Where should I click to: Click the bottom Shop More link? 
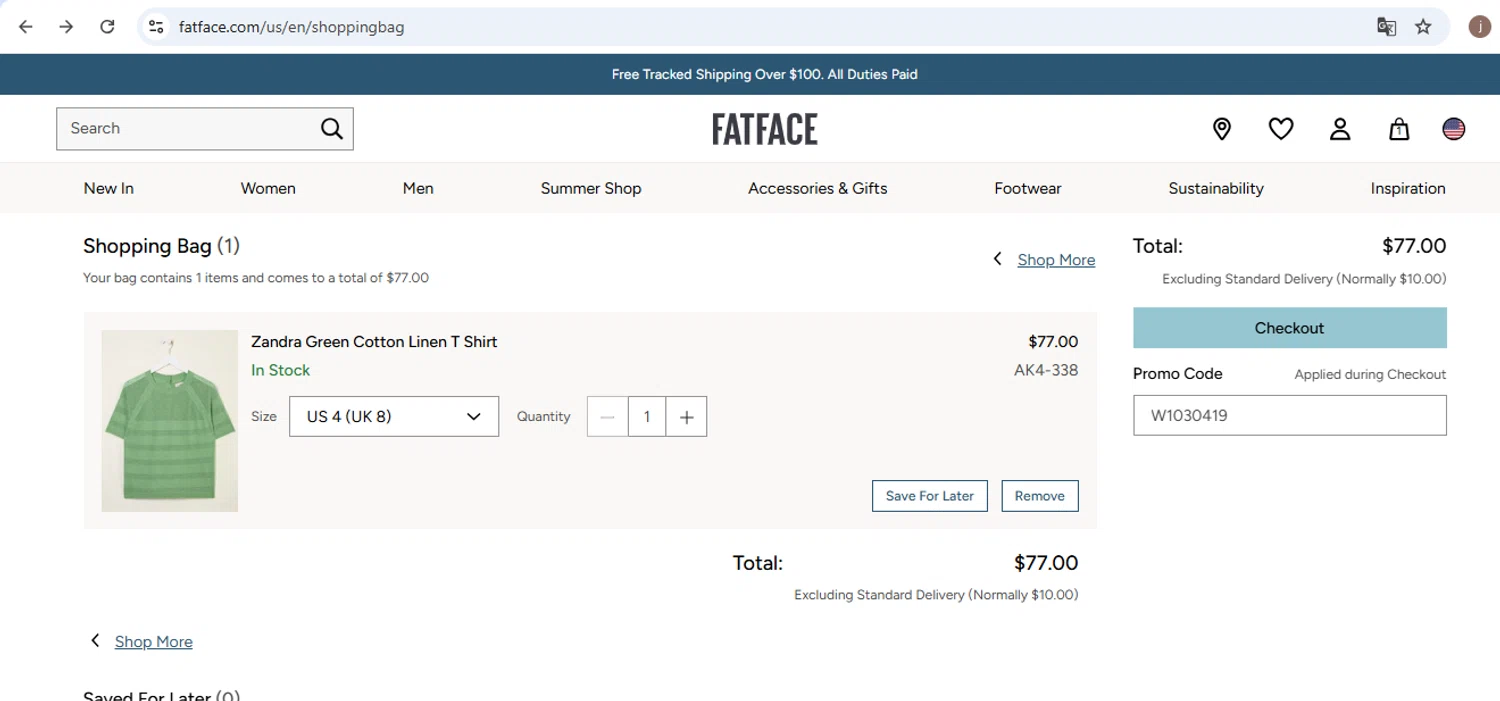click(154, 642)
